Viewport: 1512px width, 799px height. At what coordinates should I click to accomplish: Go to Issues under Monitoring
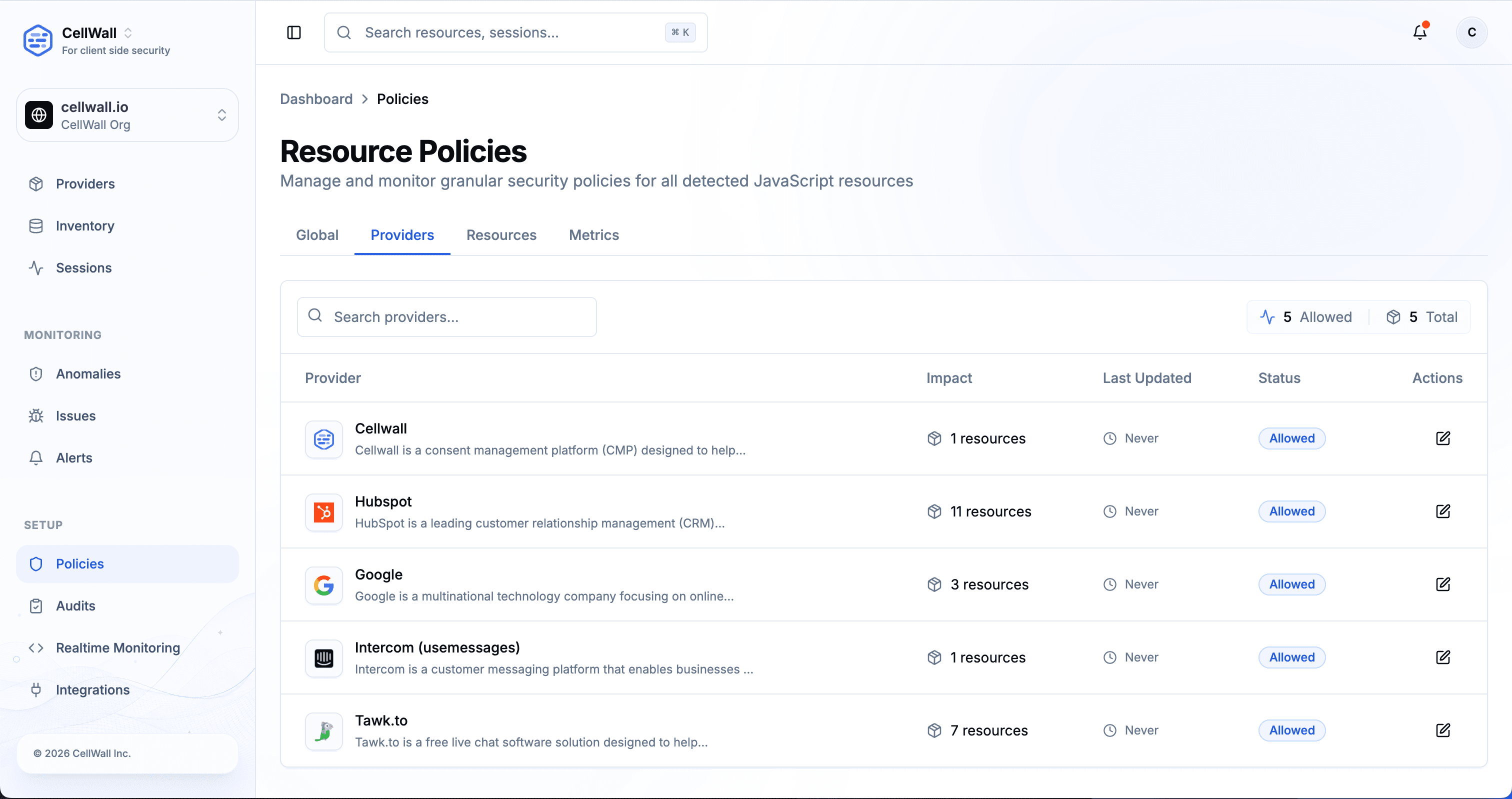point(127,415)
